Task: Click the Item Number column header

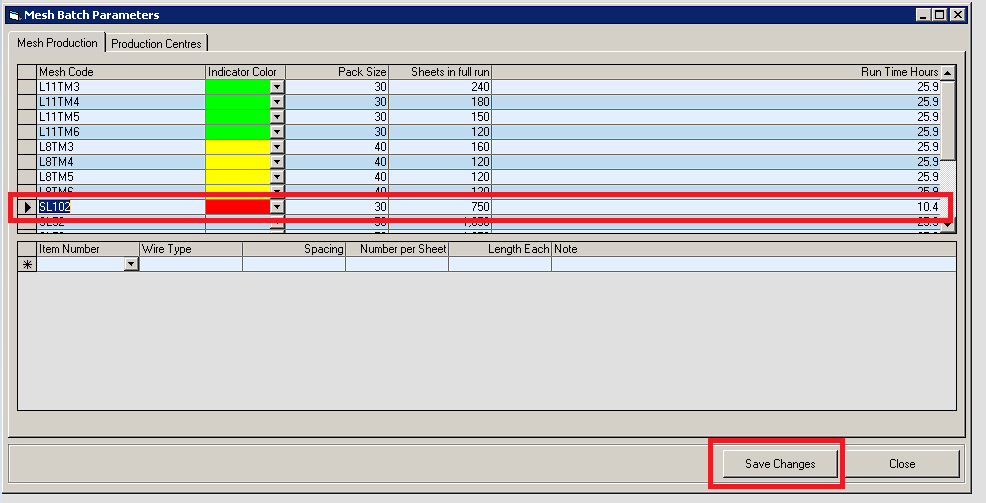Action: [x=88, y=249]
